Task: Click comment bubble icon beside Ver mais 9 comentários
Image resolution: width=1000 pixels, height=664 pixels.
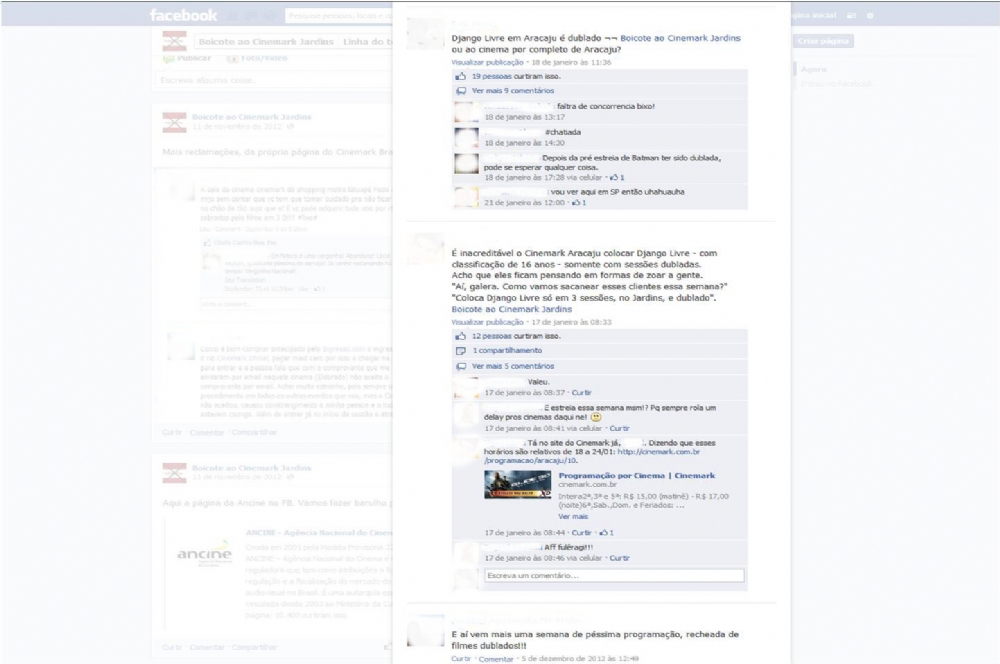Action: [460, 91]
